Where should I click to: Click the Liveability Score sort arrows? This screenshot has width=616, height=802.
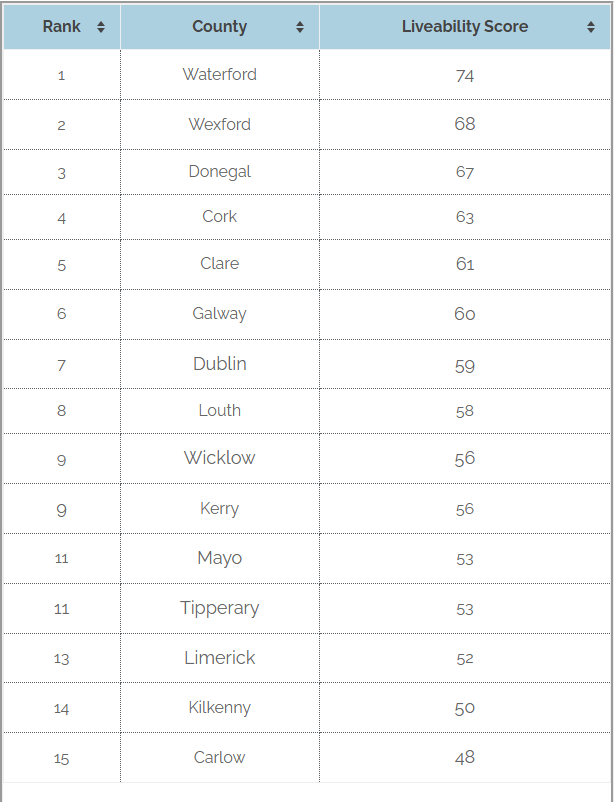(591, 28)
